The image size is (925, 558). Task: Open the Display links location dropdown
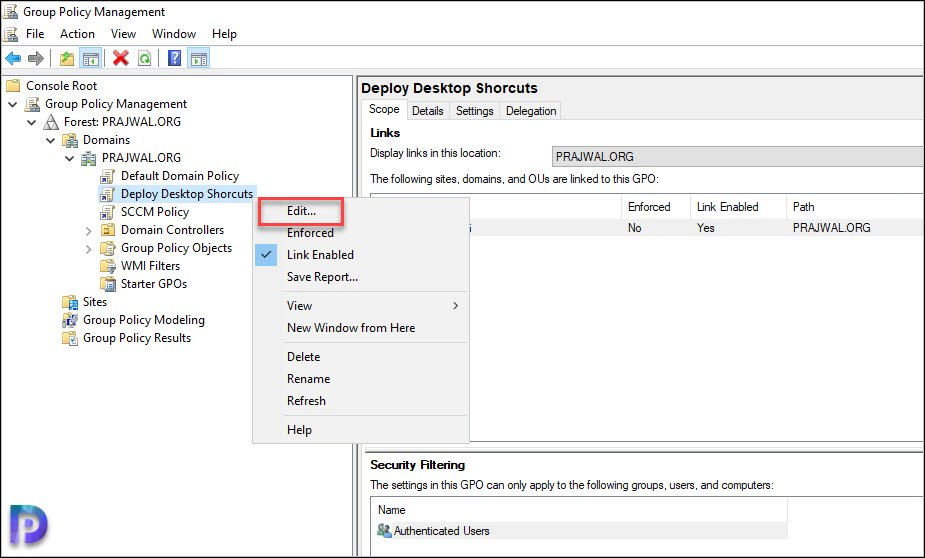click(738, 157)
